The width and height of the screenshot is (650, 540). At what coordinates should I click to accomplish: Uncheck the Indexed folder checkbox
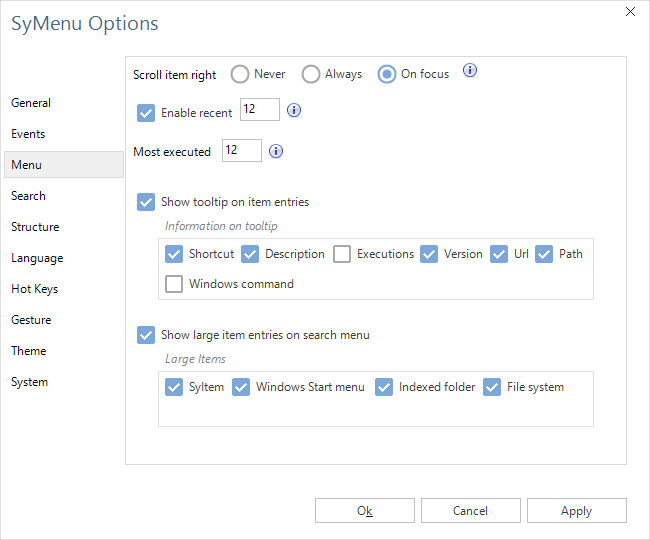tap(384, 387)
